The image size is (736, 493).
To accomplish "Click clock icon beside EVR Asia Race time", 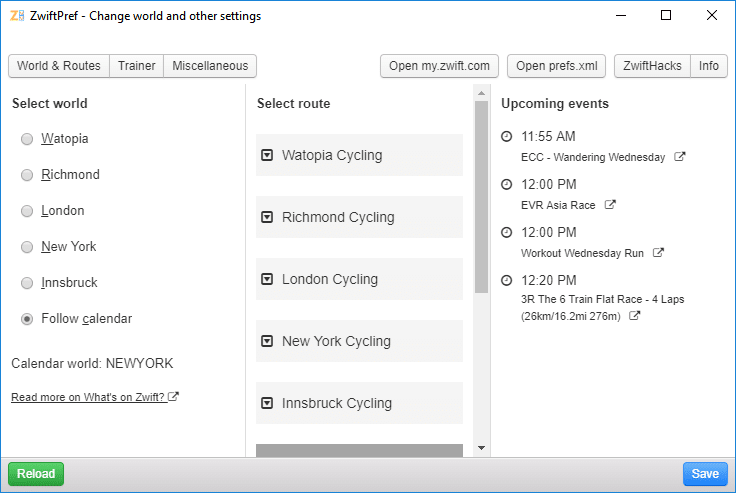I will [506, 185].
